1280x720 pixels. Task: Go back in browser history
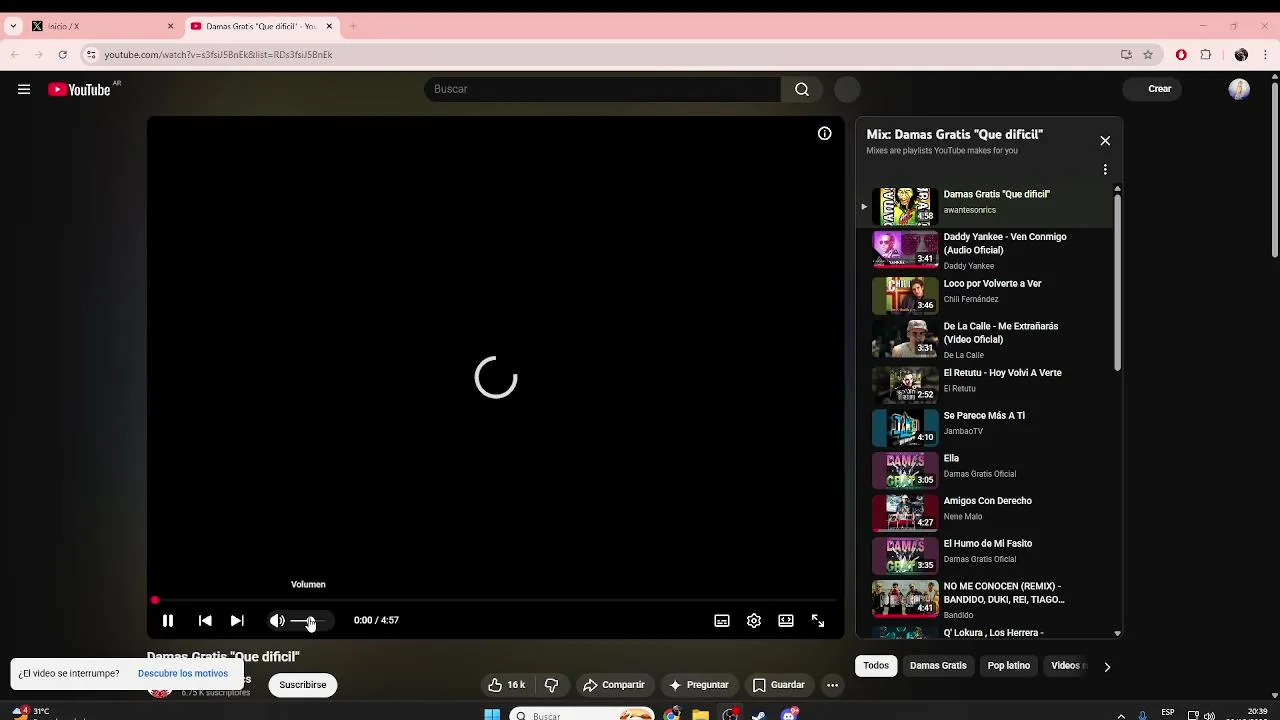point(15,55)
